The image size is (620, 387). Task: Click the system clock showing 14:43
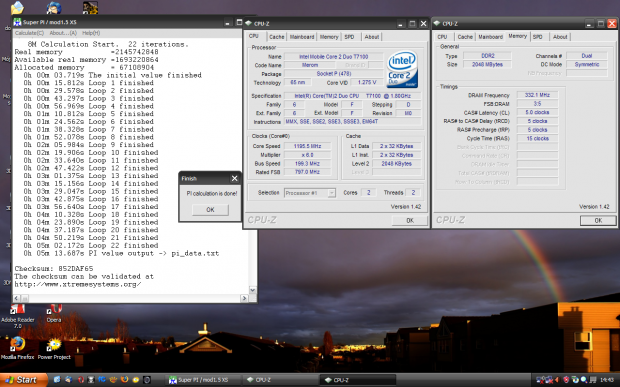coord(607,380)
